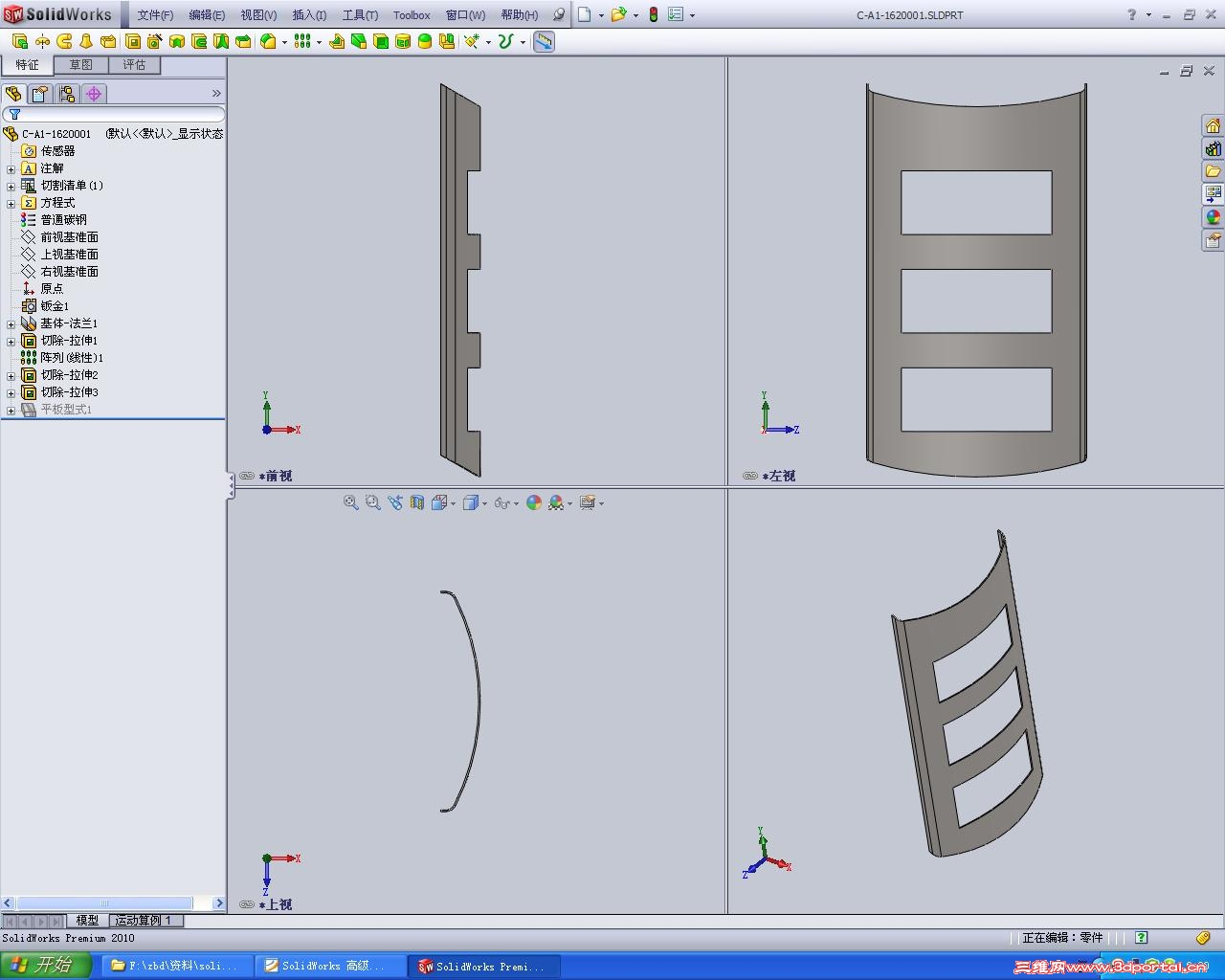Open the ConfigurationManager tab icon
This screenshot has width=1225, height=980.
[66, 94]
